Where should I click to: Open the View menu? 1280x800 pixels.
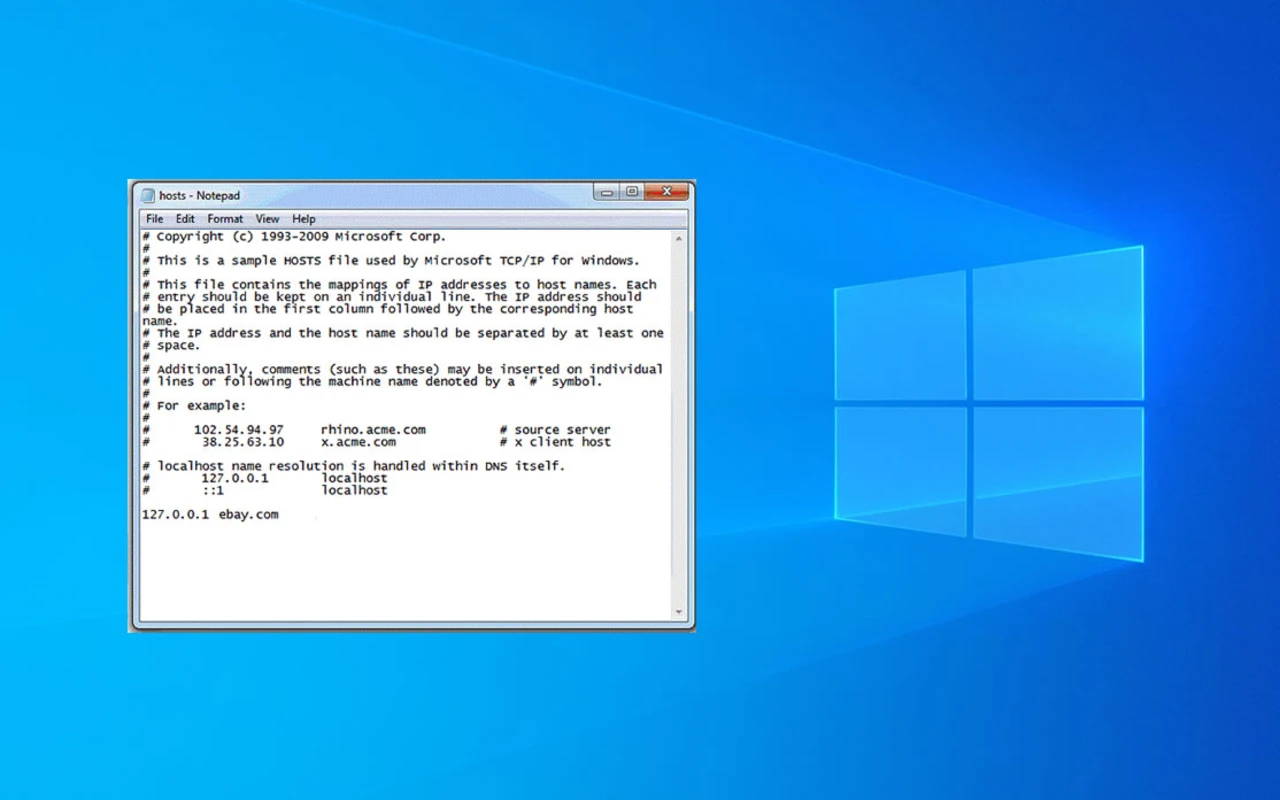pyautogui.click(x=267, y=219)
